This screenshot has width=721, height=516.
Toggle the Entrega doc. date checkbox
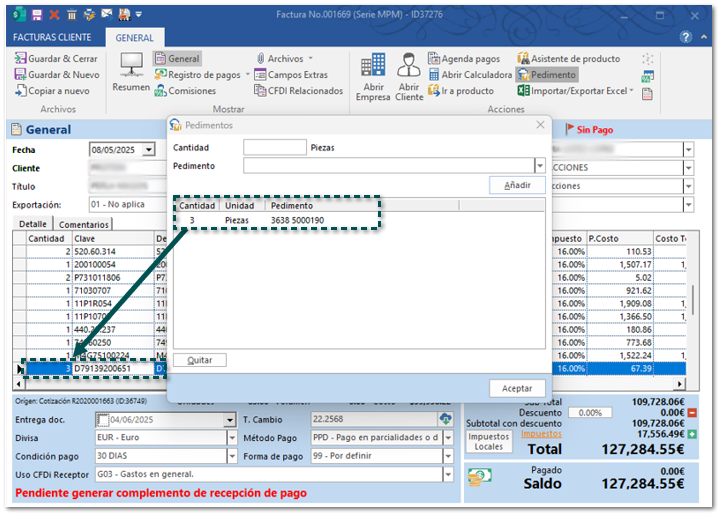click(102, 420)
